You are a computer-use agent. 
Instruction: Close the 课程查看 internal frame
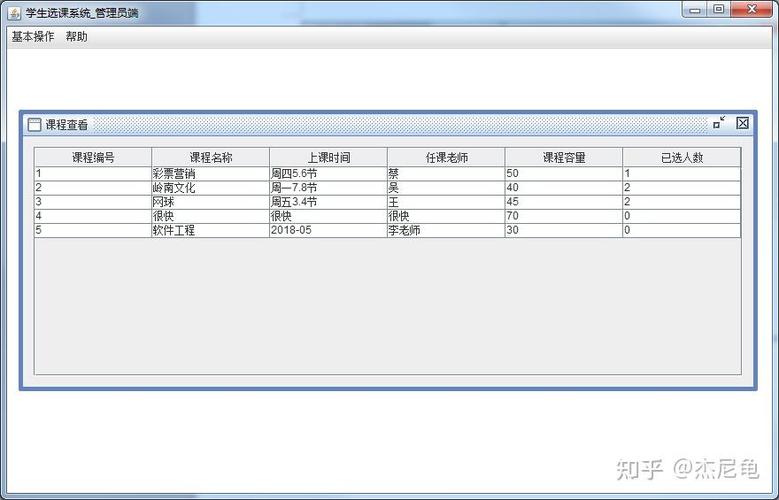pos(742,123)
